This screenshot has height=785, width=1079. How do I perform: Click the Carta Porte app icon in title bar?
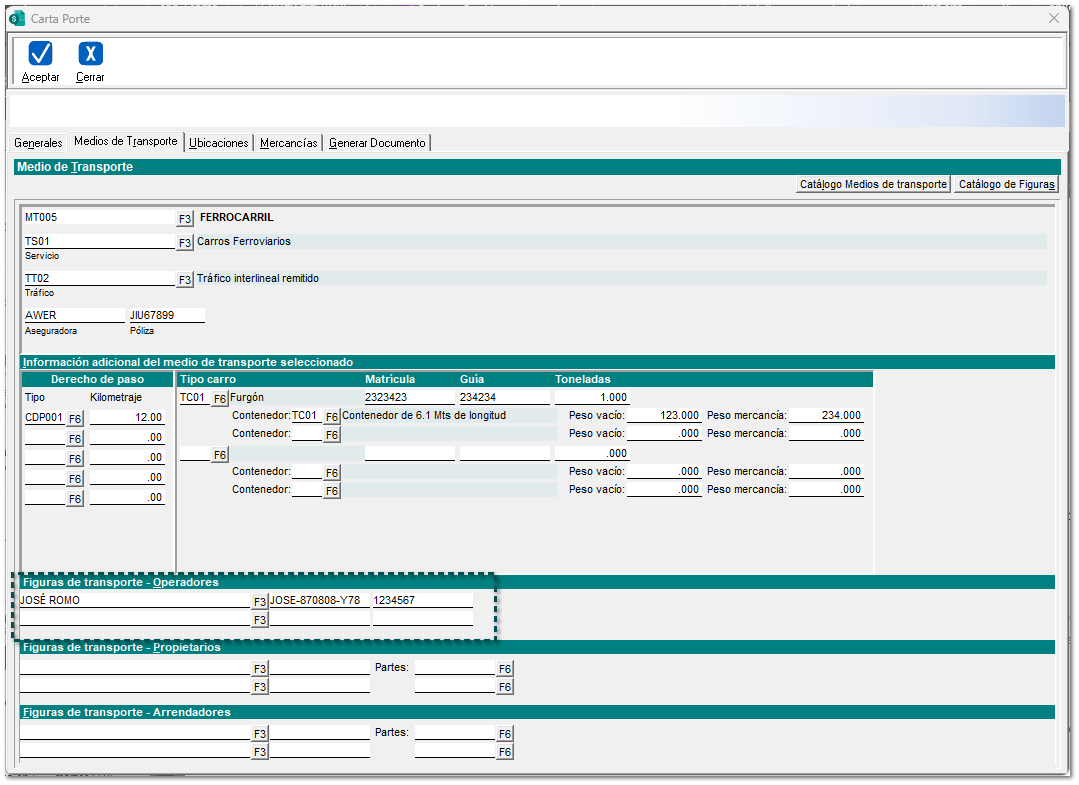(x=16, y=18)
